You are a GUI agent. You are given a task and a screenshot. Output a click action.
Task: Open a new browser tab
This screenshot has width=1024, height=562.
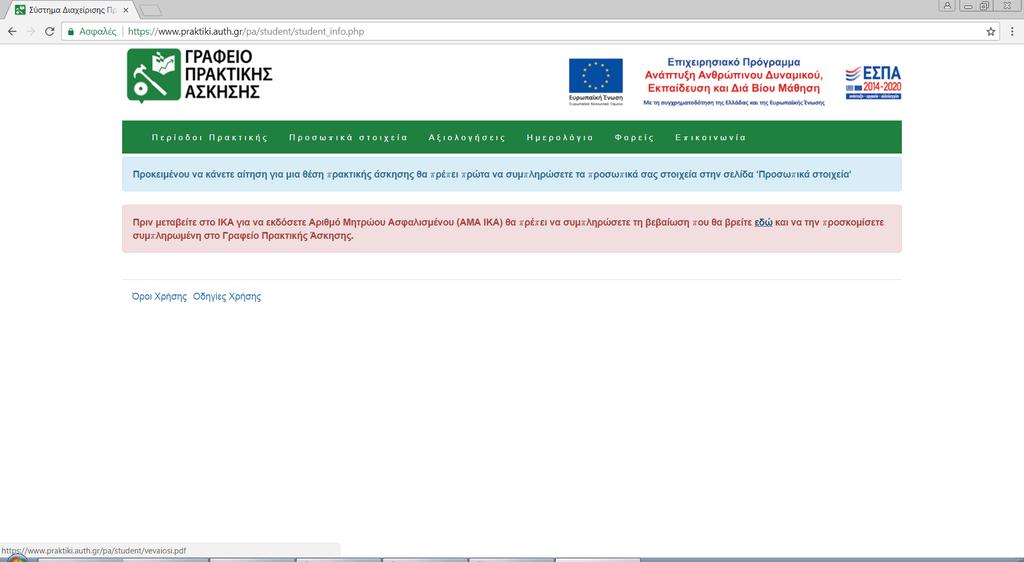150,10
